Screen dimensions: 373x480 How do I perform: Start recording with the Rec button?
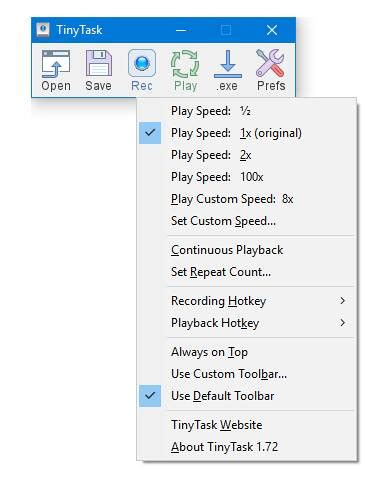142,70
